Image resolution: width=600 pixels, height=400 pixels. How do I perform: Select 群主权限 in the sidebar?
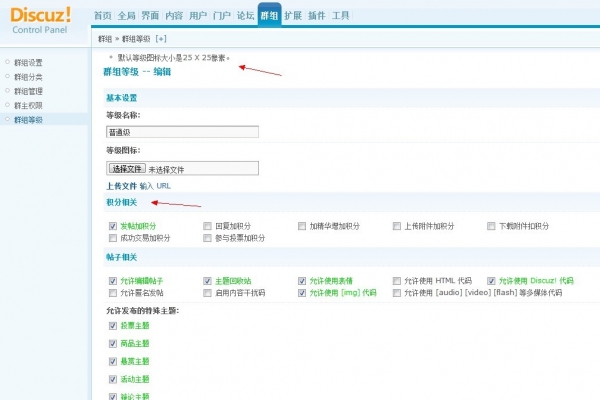tap(28, 105)
